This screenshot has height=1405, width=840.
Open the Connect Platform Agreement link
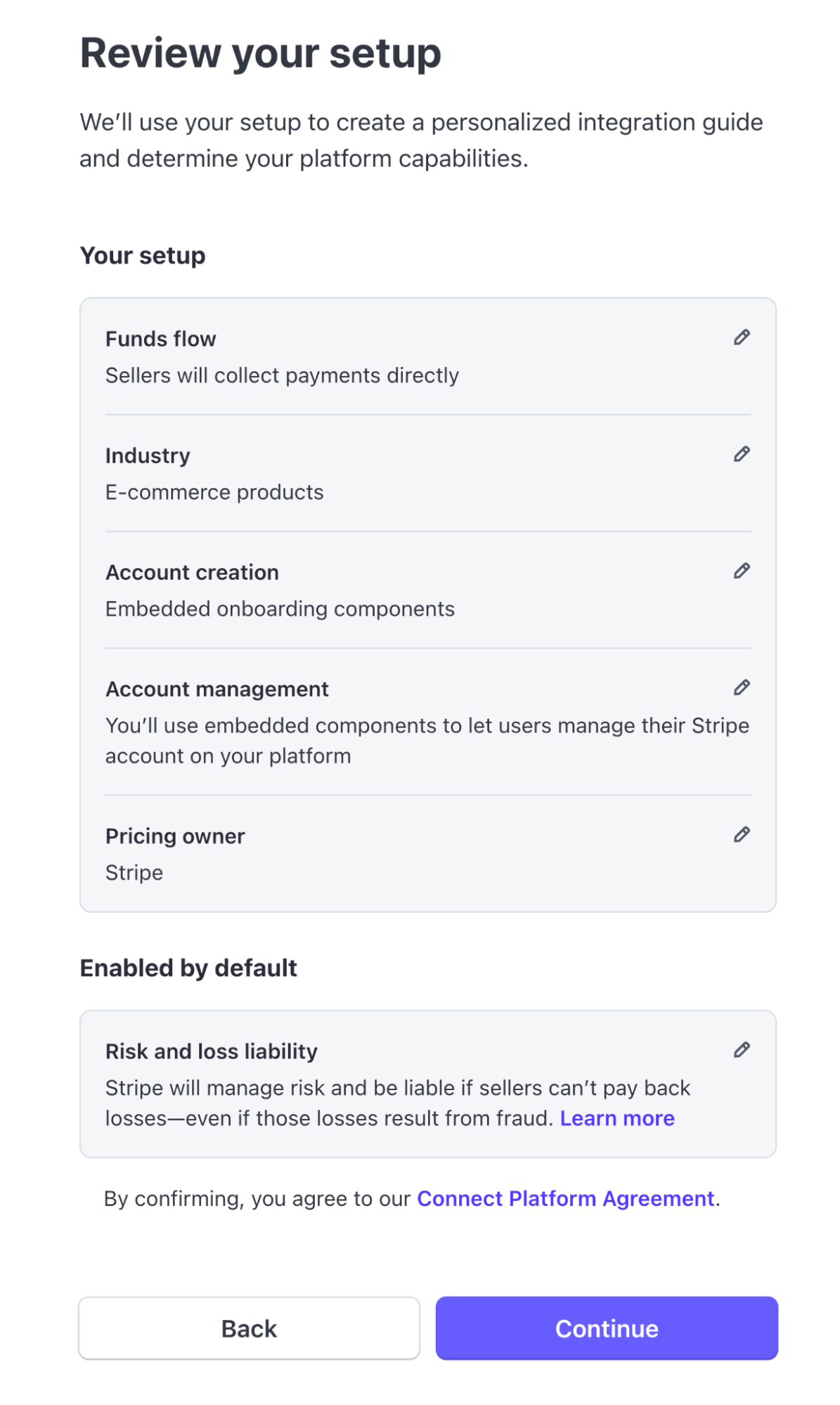(x=565, y=1198)
